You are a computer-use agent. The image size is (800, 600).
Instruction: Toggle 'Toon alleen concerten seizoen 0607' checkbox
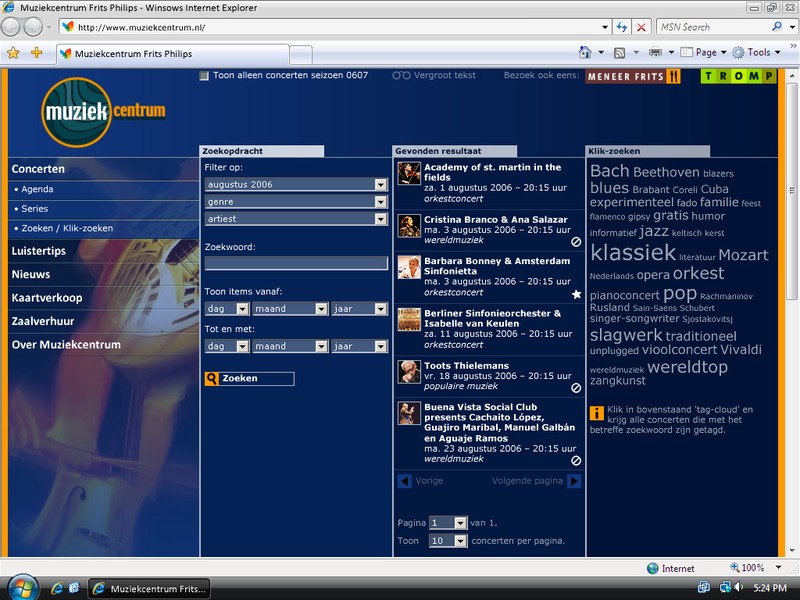[x=204, y=76]
